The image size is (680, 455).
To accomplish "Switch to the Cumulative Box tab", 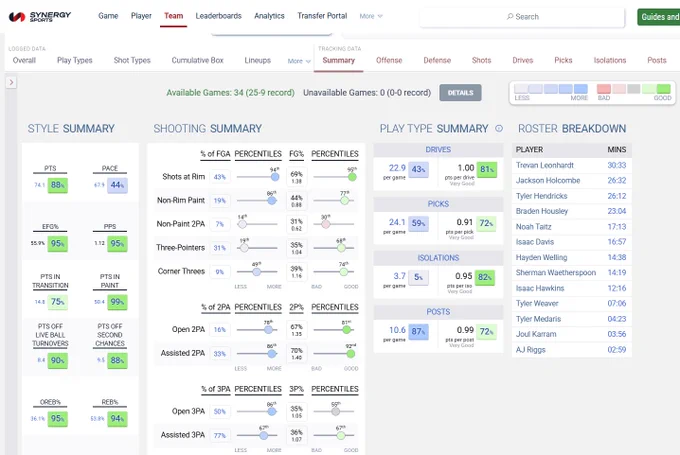I will tap(197, 60).
